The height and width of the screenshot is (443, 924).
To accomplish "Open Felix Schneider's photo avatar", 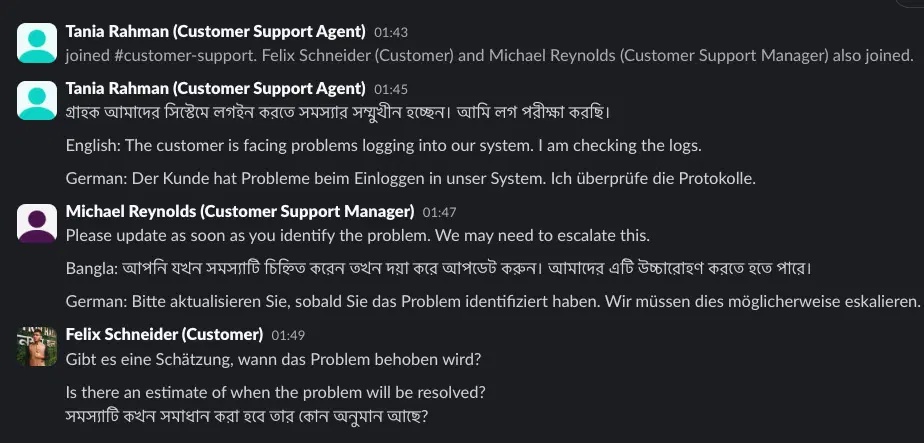I will (37, 346).
